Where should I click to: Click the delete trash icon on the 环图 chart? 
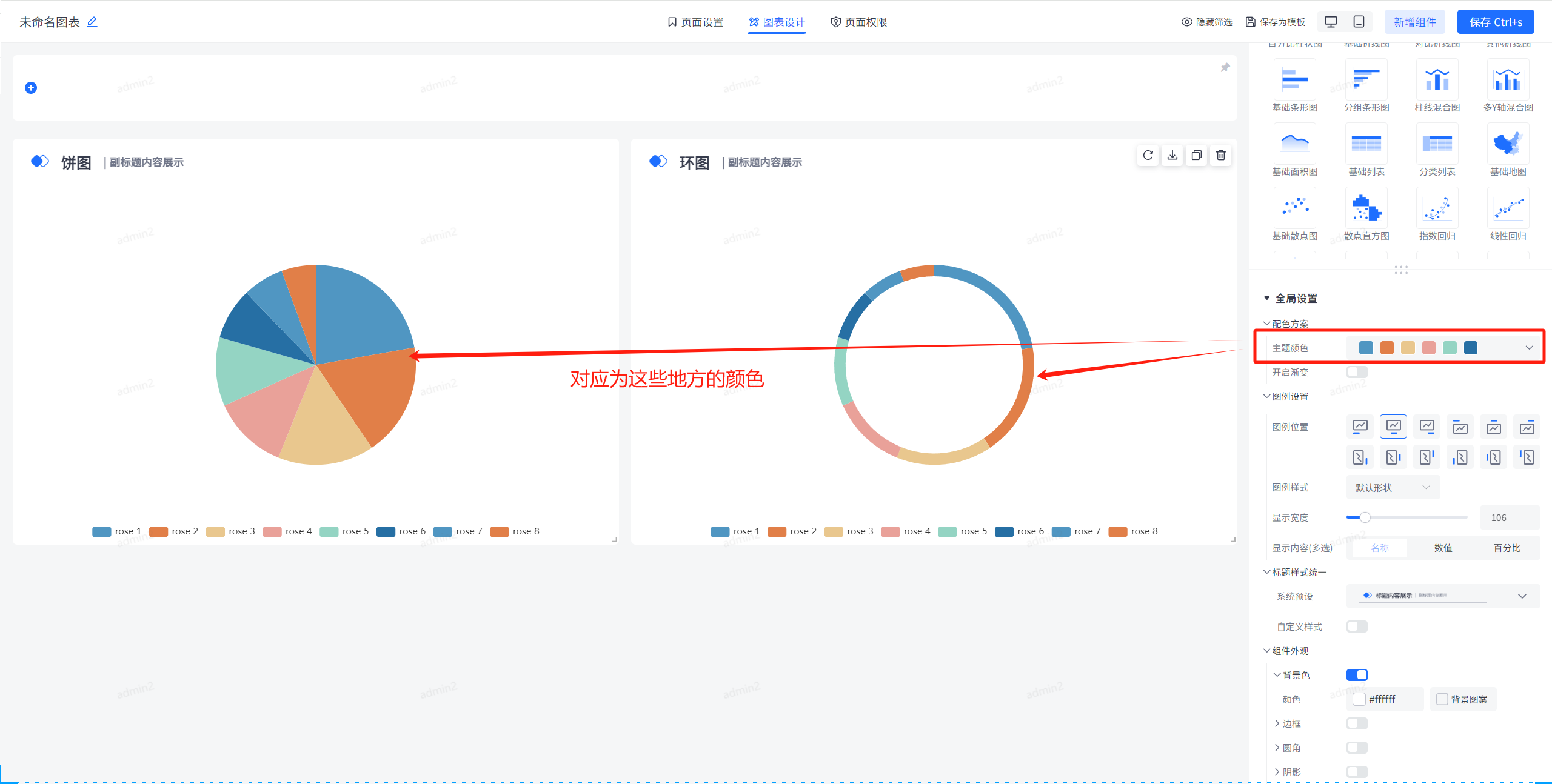tap(1221, 156)
